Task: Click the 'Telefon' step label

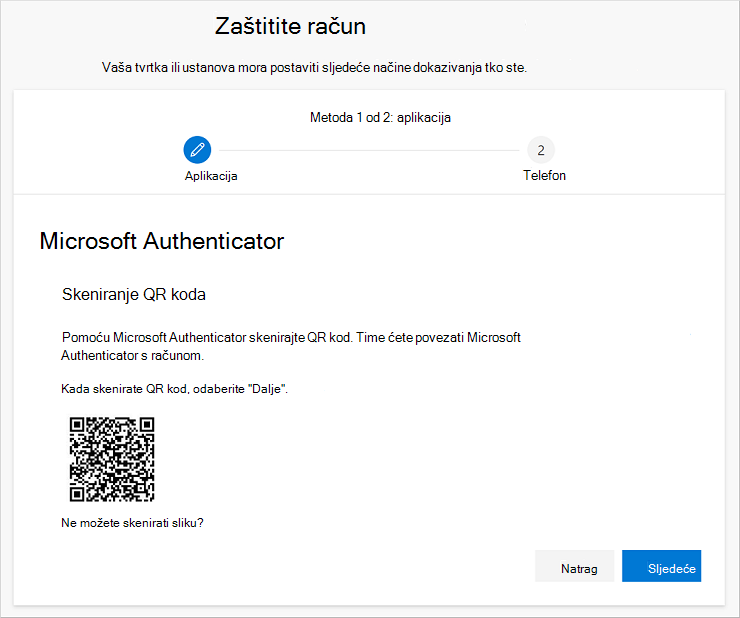Action: 544,176
